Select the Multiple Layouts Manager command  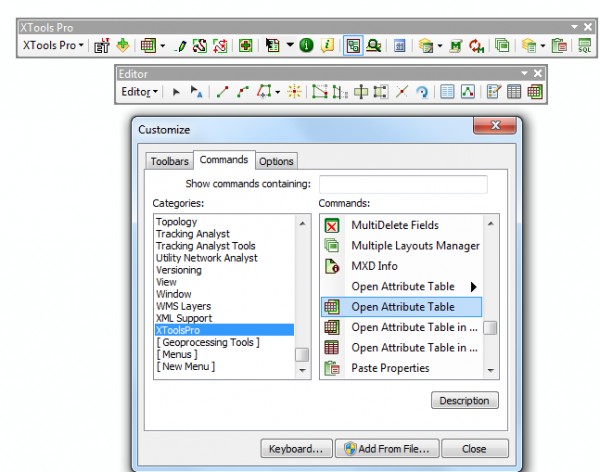401,245
